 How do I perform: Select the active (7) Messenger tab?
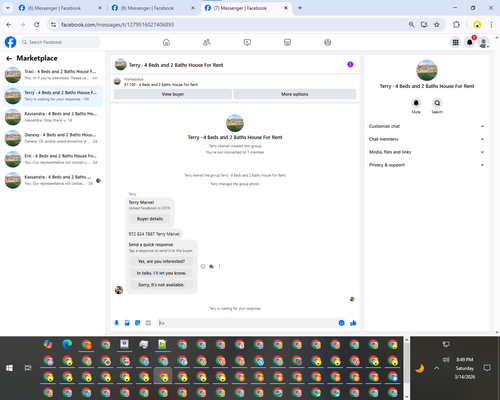(x=246, y=8)
